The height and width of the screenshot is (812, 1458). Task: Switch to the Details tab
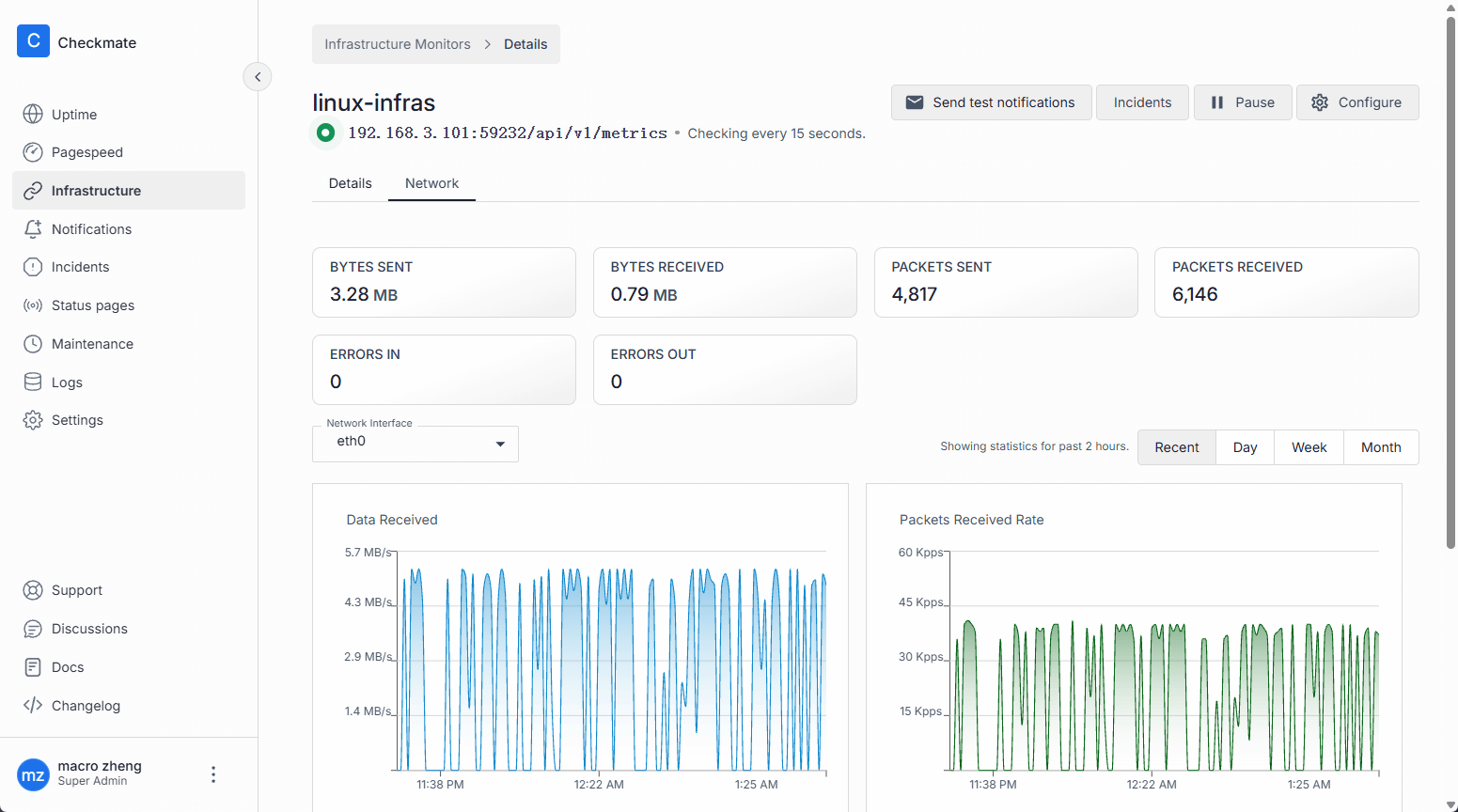(x=350, y=183)
